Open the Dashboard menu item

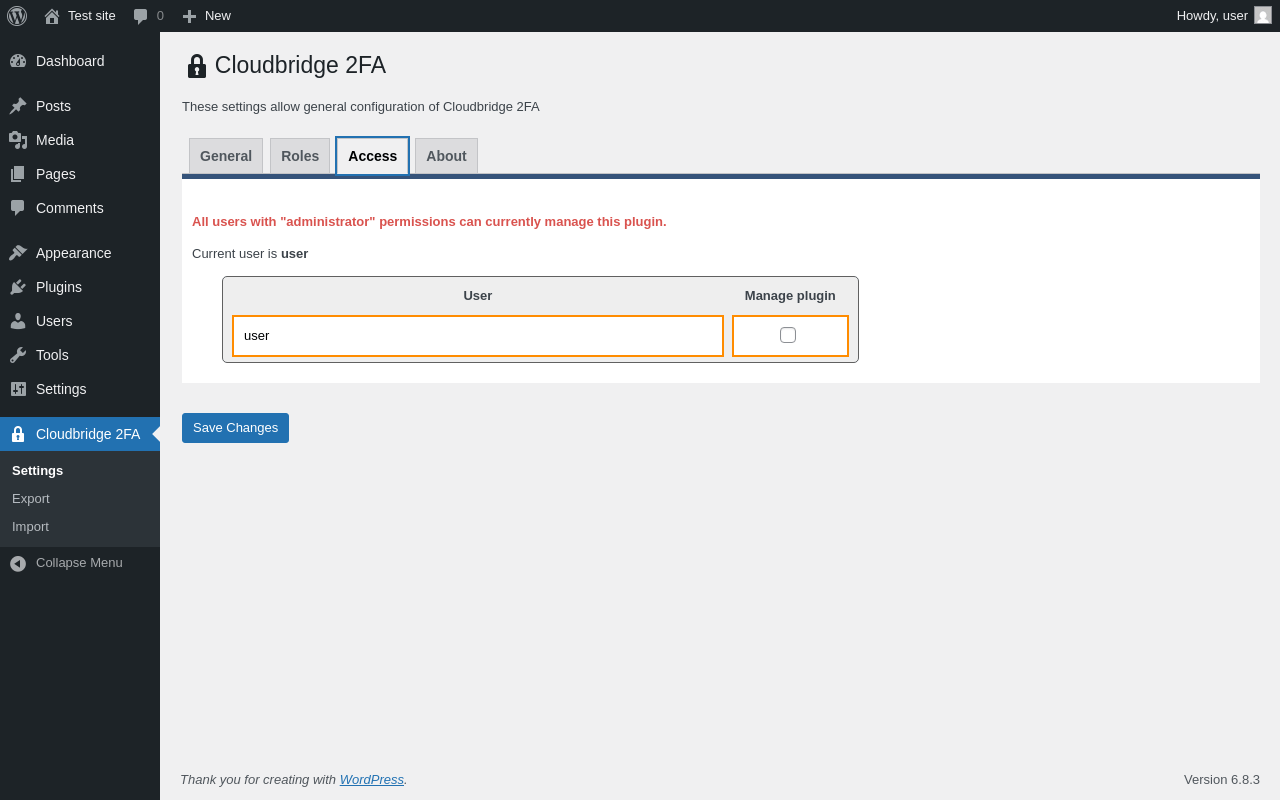[x=80, y=61]
